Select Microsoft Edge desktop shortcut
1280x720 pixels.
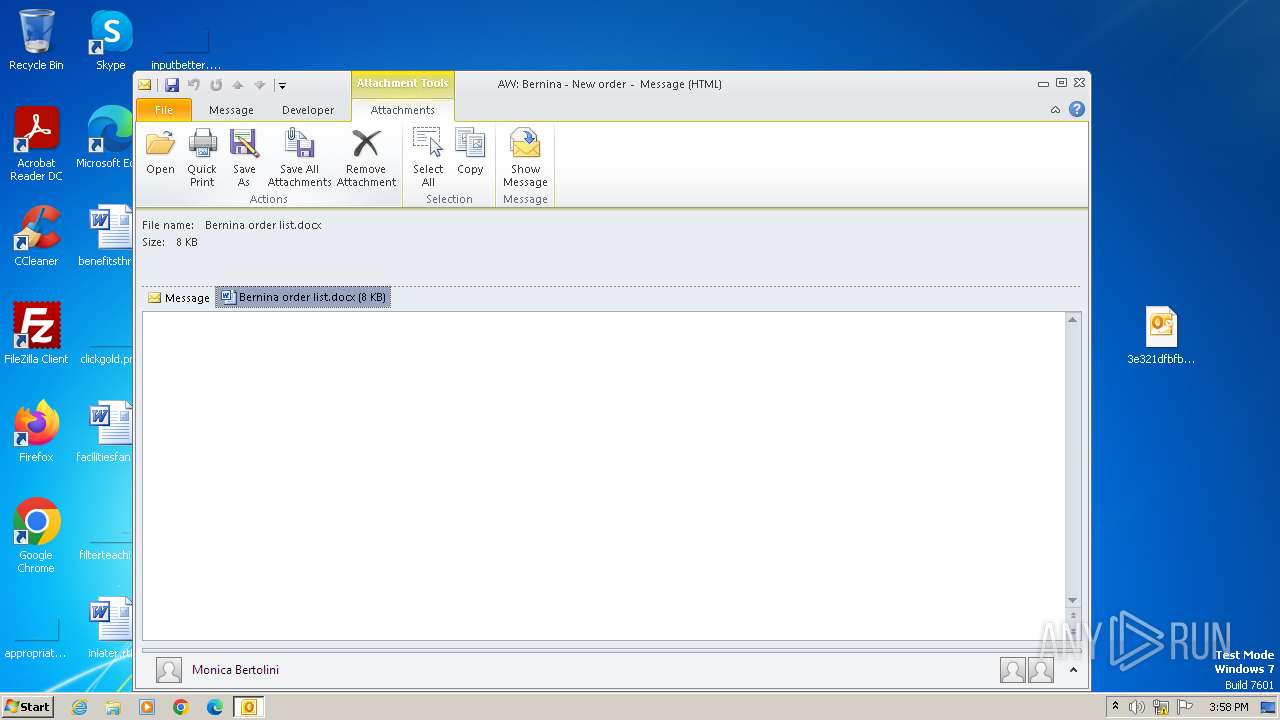point(104,138)
